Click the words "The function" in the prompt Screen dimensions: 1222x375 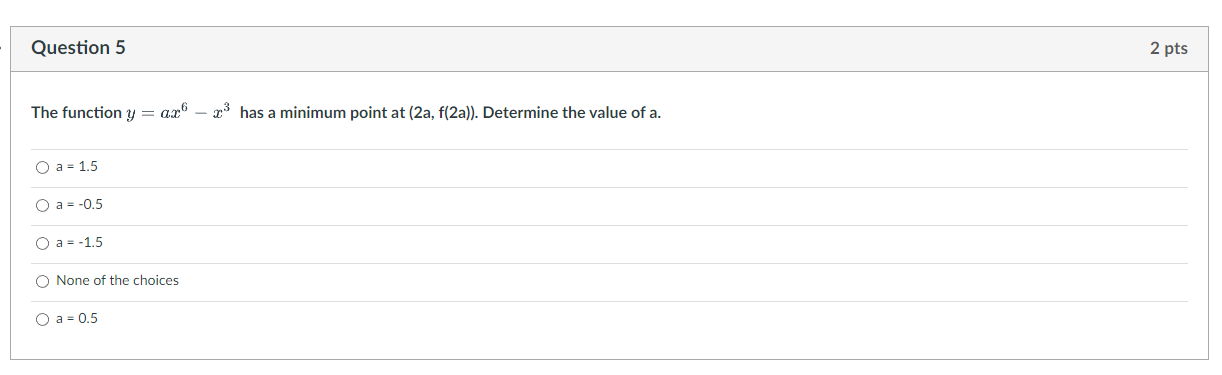77,113
